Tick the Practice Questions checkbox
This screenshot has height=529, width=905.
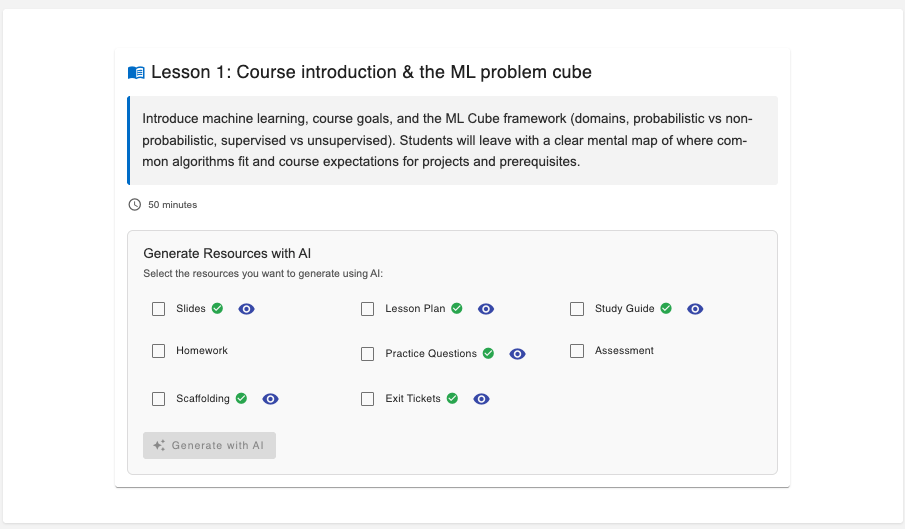pyautogui.click(x=368, y=354)
